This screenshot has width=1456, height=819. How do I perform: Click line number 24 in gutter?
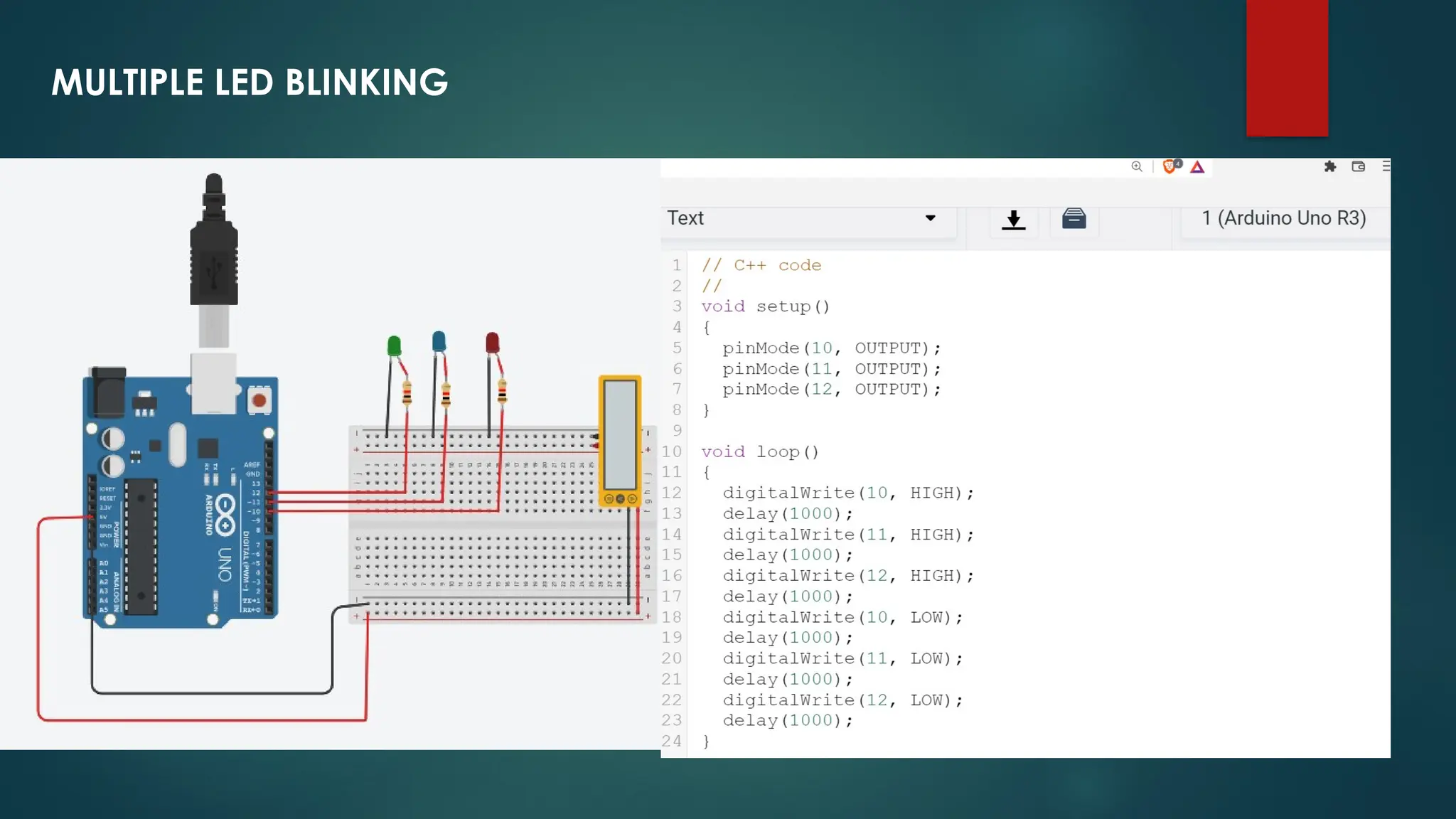pos(672,741)
